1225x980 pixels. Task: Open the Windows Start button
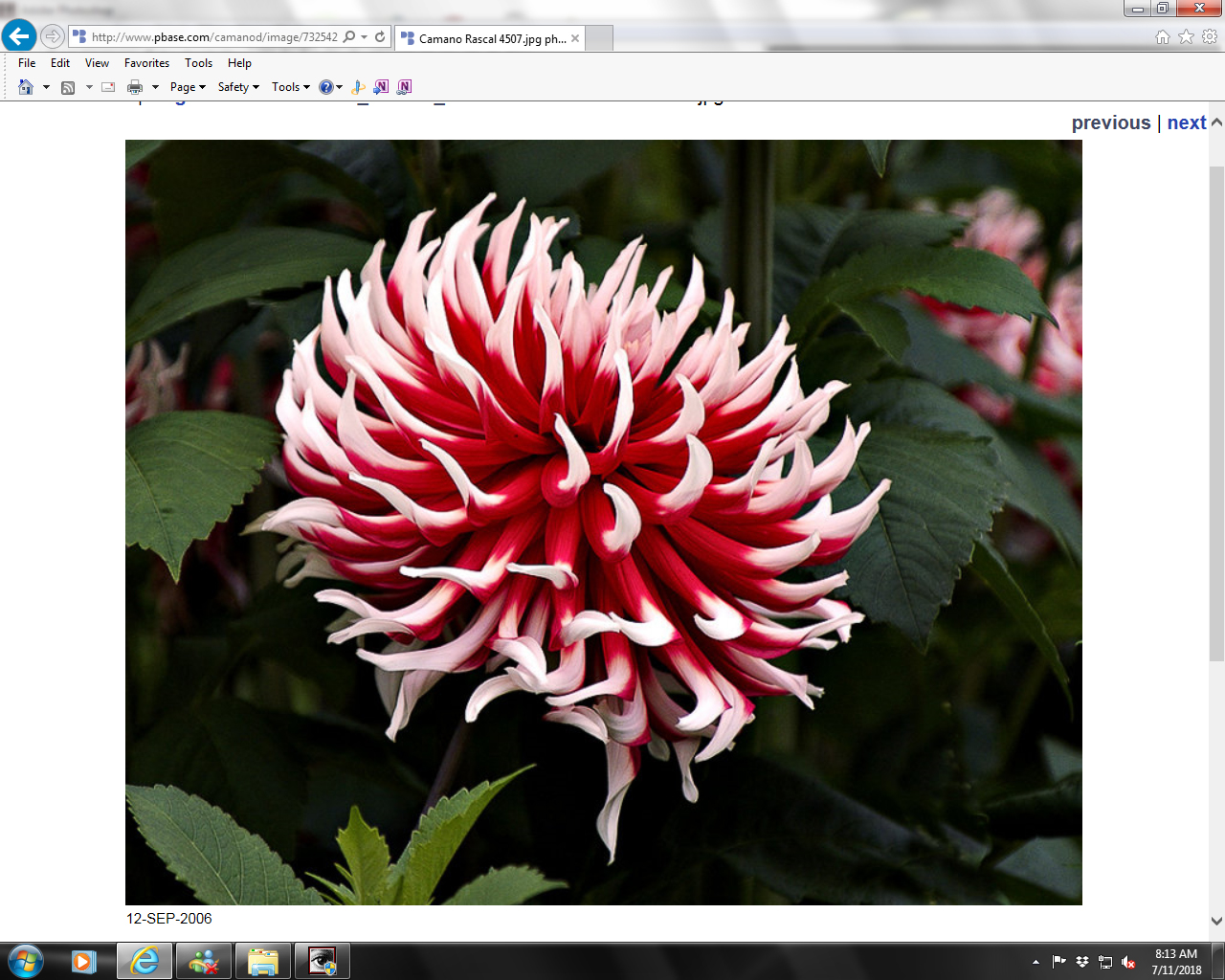pos(25,961)
